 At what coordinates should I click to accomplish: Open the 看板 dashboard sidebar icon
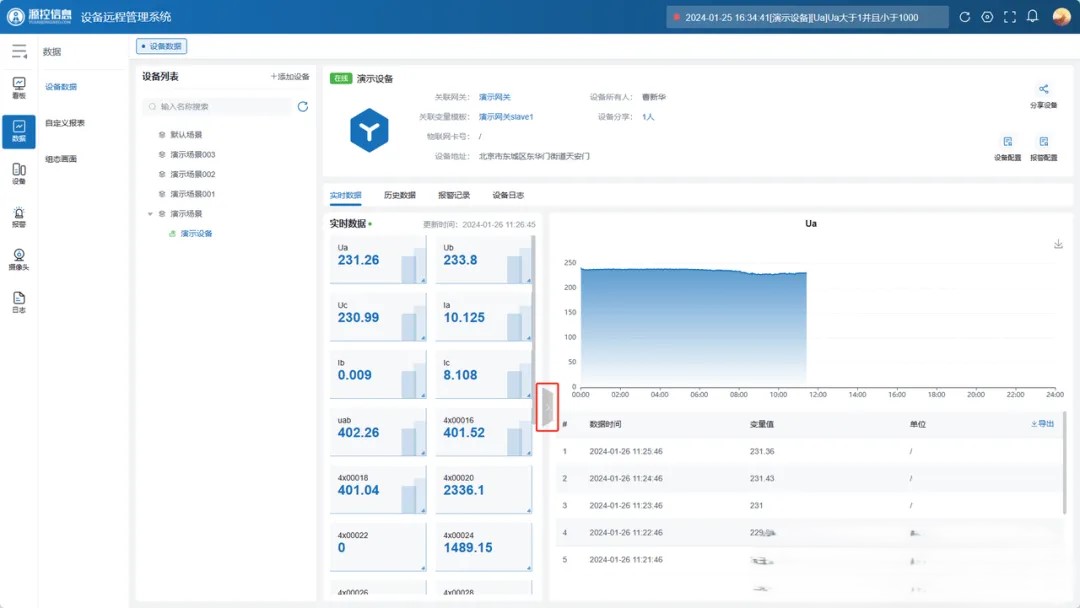pyautogui.click(x=19, y=88)
